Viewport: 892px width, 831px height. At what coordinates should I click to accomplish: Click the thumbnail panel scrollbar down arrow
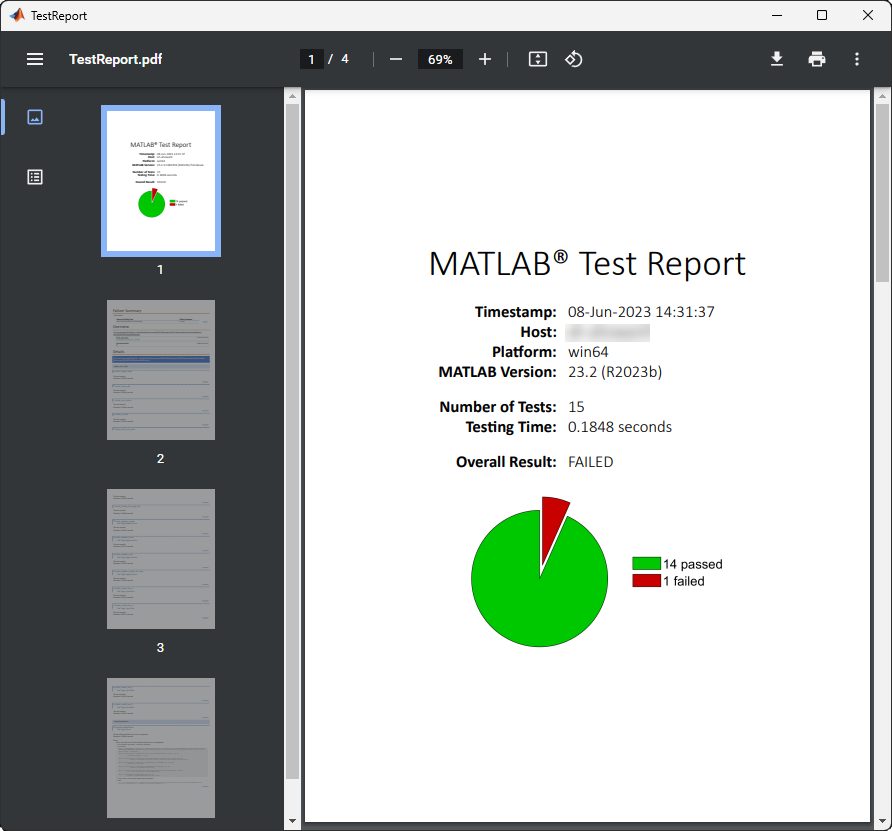pos(292,821)
